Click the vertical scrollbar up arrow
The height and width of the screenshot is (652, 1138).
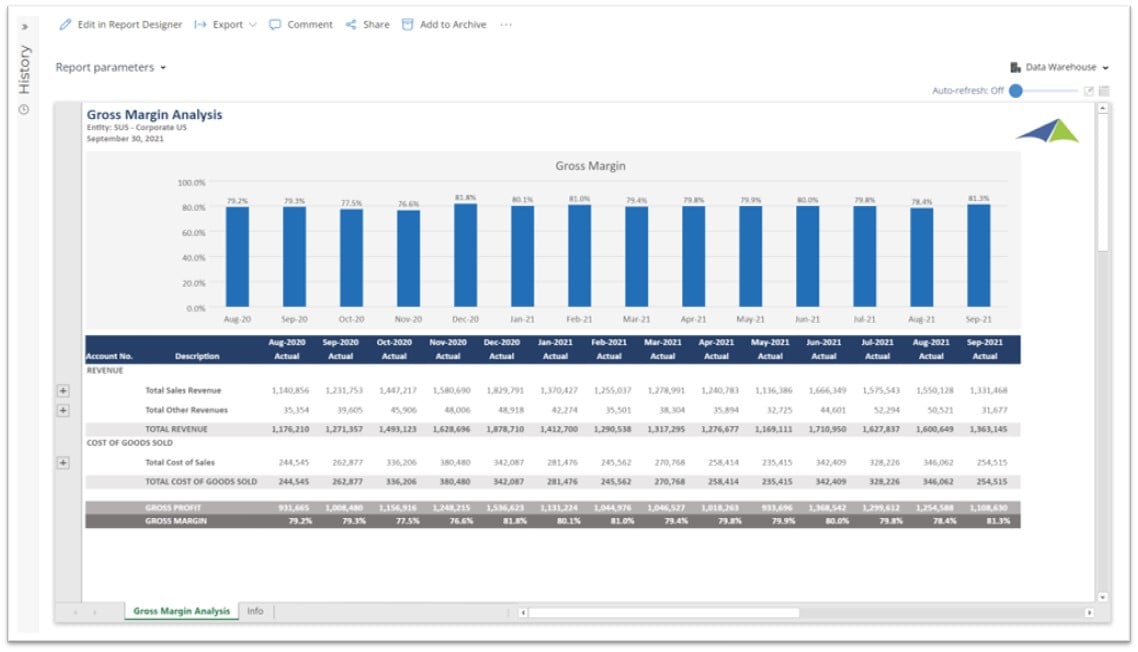click(x=1103, y=107)
